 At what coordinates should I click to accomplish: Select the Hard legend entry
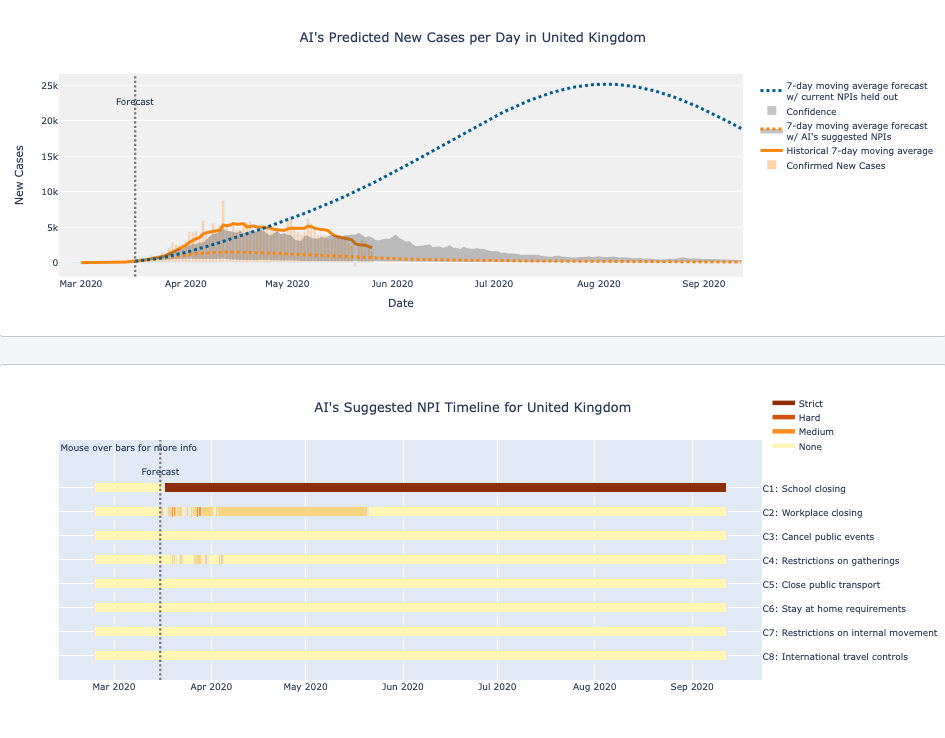pos(809,418)
